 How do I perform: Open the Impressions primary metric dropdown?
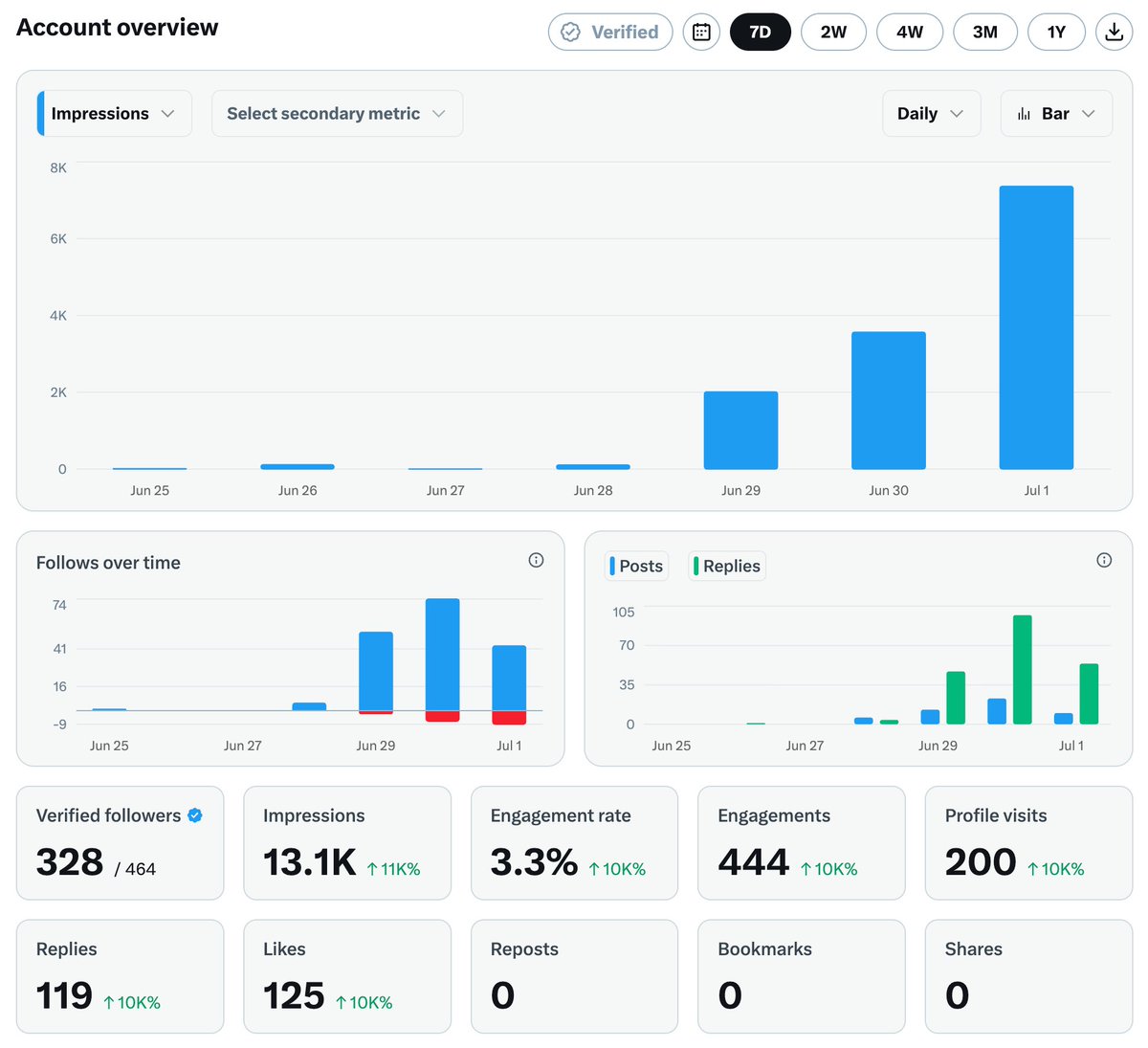tap(114, 114)
